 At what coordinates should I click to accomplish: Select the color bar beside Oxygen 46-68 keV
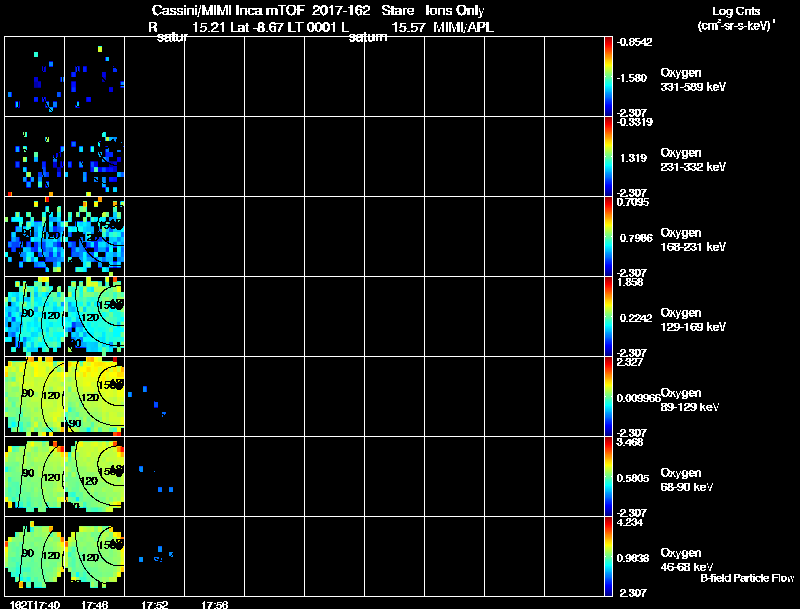click(x=608, y=556)
